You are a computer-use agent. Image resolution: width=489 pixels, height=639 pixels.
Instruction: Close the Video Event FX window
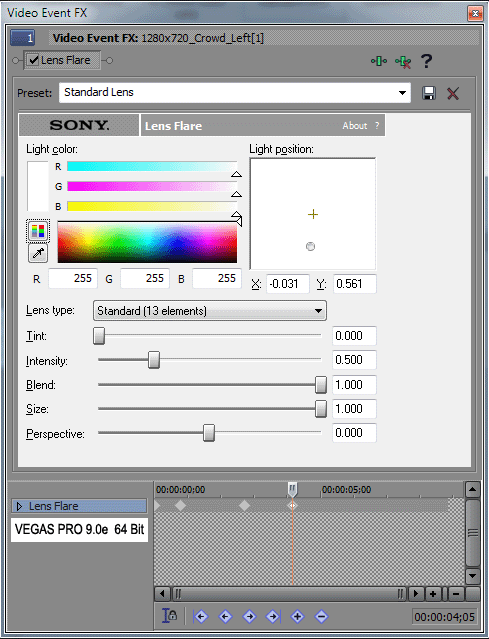[x=475, y=13]
